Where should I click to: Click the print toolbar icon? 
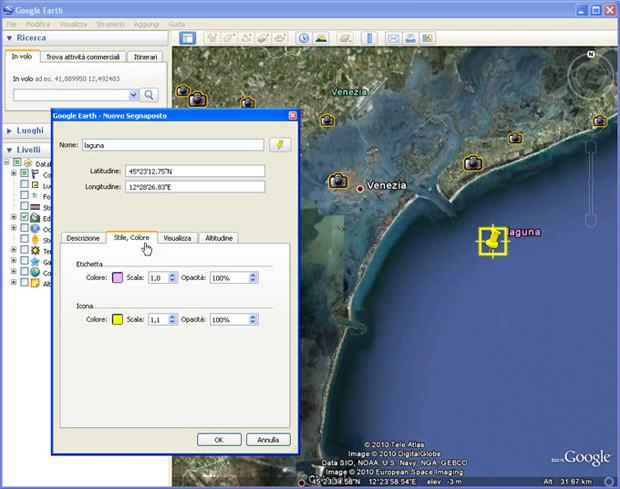tap(410, 38)
